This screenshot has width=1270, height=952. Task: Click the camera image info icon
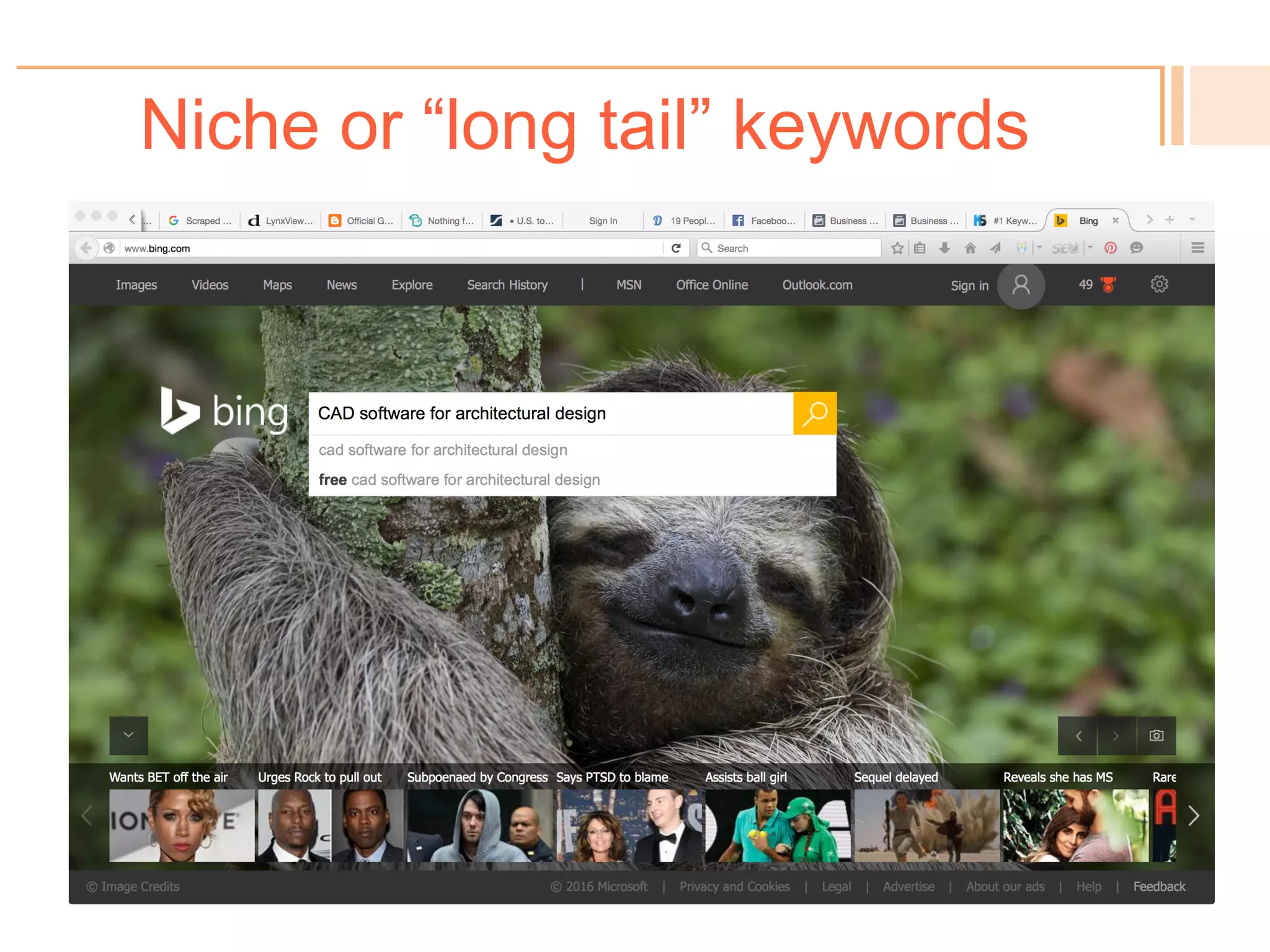click(1156, 736)
